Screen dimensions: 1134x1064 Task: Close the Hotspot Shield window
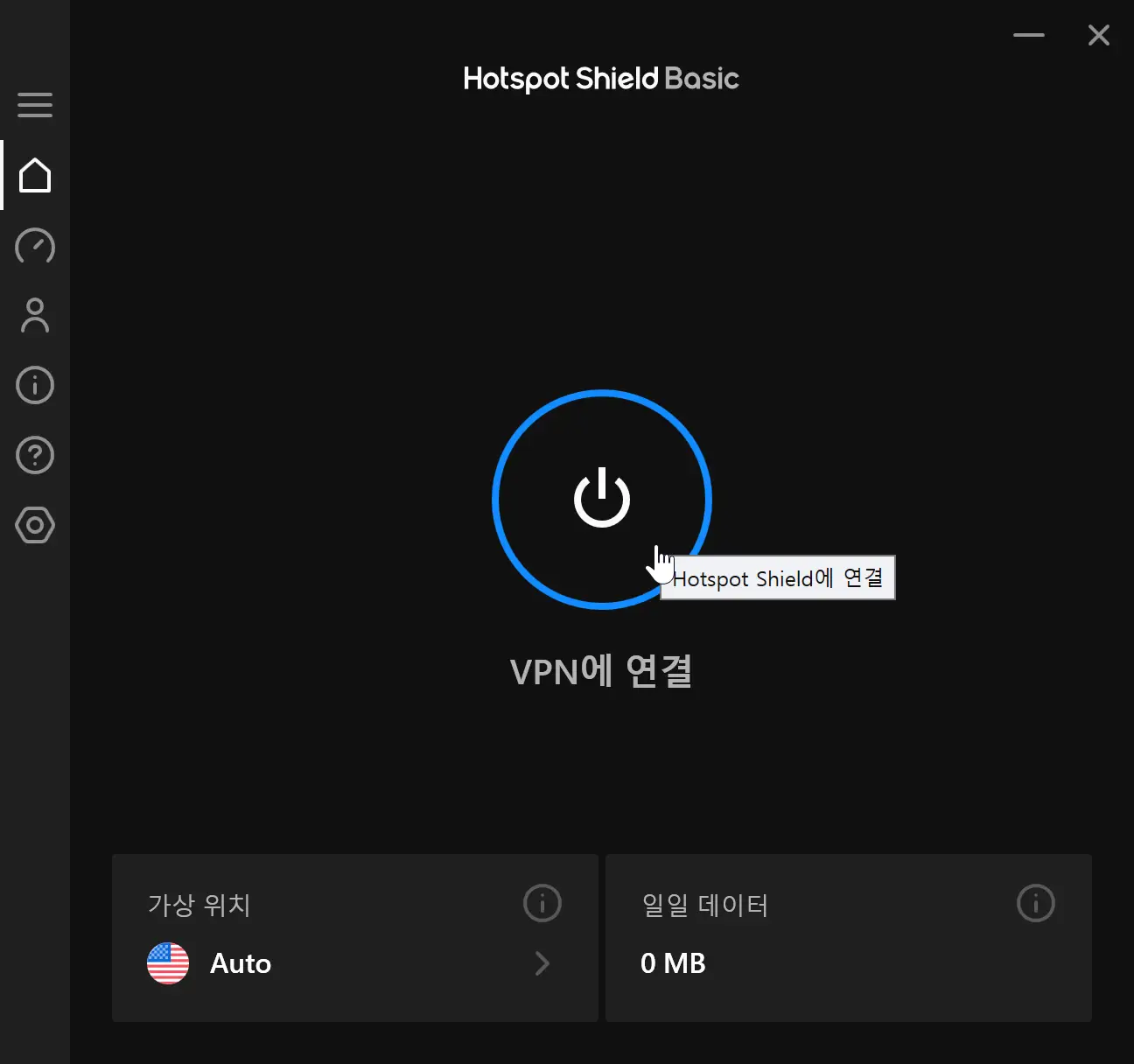click(1099, 35)
